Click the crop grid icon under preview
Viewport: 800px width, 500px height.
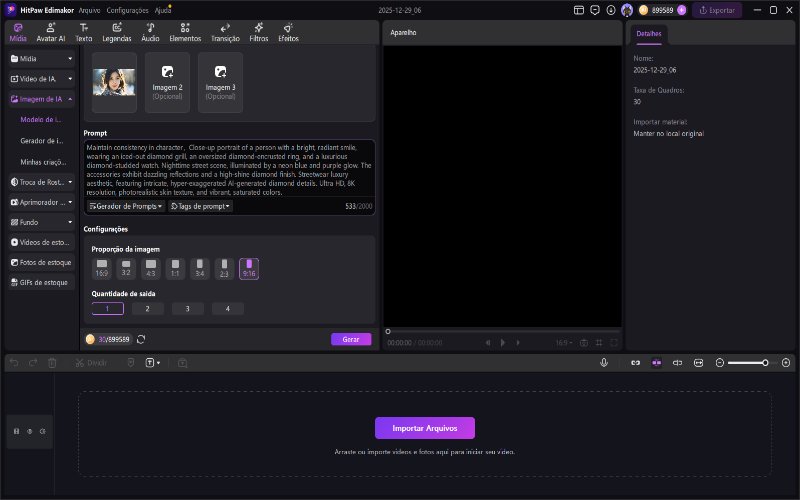pos(599,343)
